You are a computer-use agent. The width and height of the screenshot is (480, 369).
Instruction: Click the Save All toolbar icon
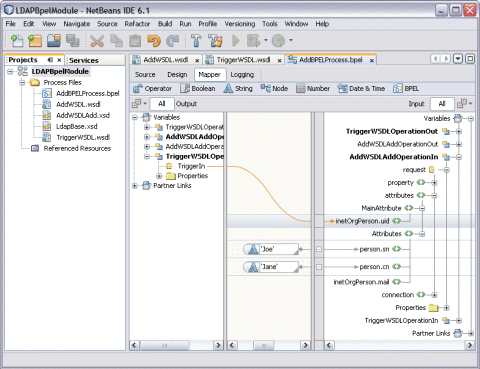pos(72,41)
